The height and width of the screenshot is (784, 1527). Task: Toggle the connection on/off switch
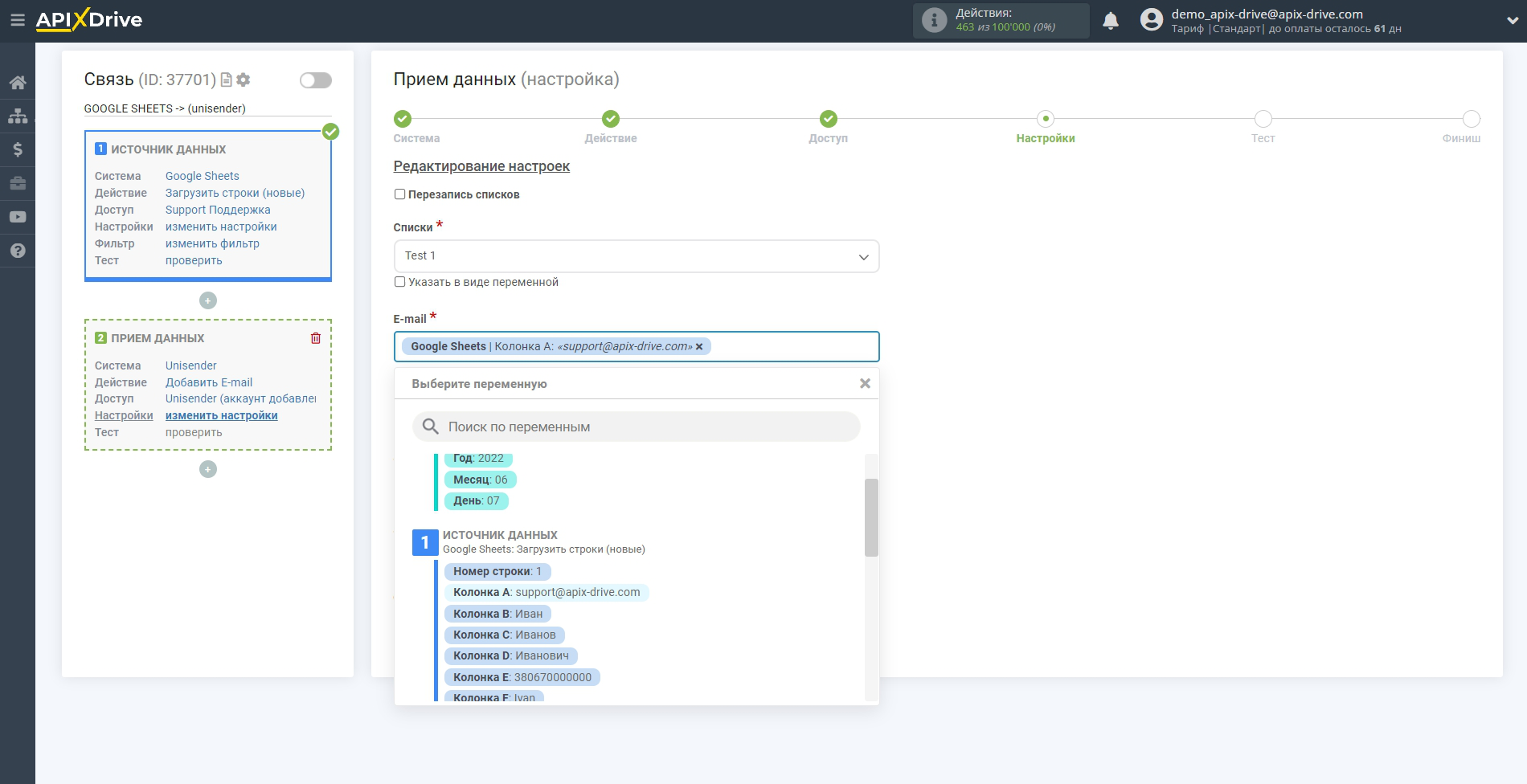pos(316,80)
